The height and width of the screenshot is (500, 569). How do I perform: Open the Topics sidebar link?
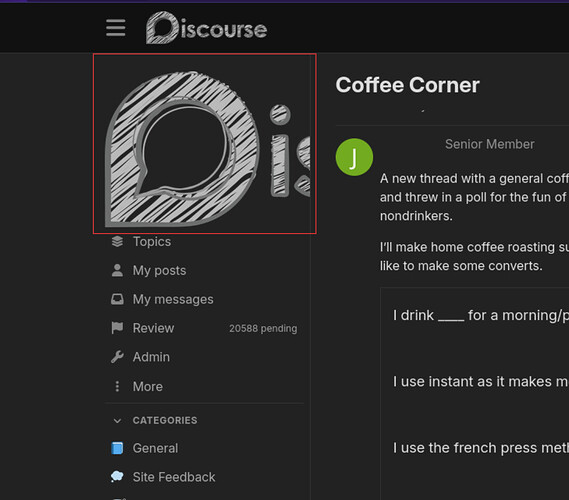tap(152, 241)
